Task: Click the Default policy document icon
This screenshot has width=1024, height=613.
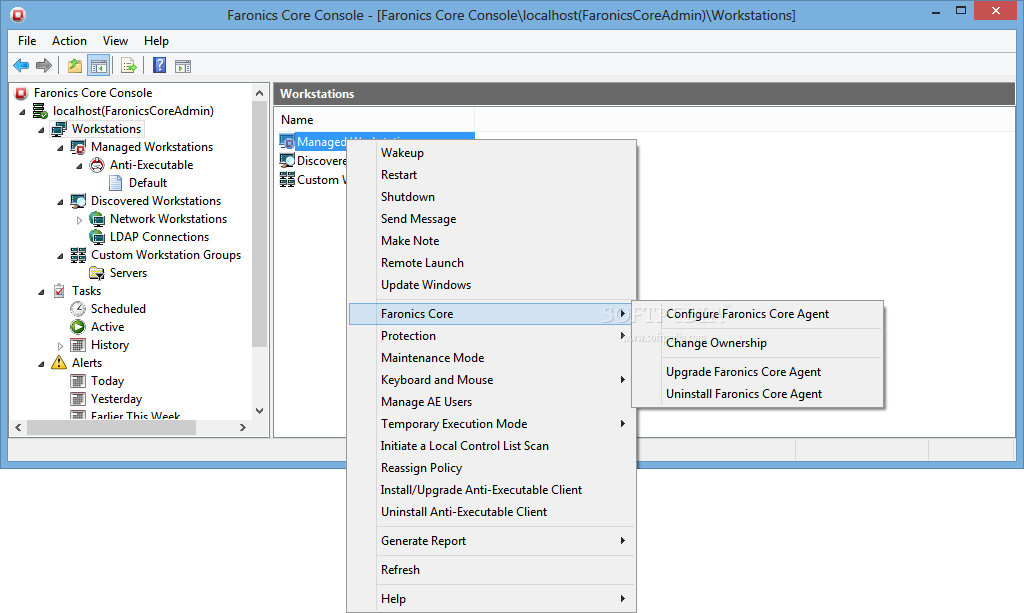Action: pyautogui.click(x=116, y=183)
